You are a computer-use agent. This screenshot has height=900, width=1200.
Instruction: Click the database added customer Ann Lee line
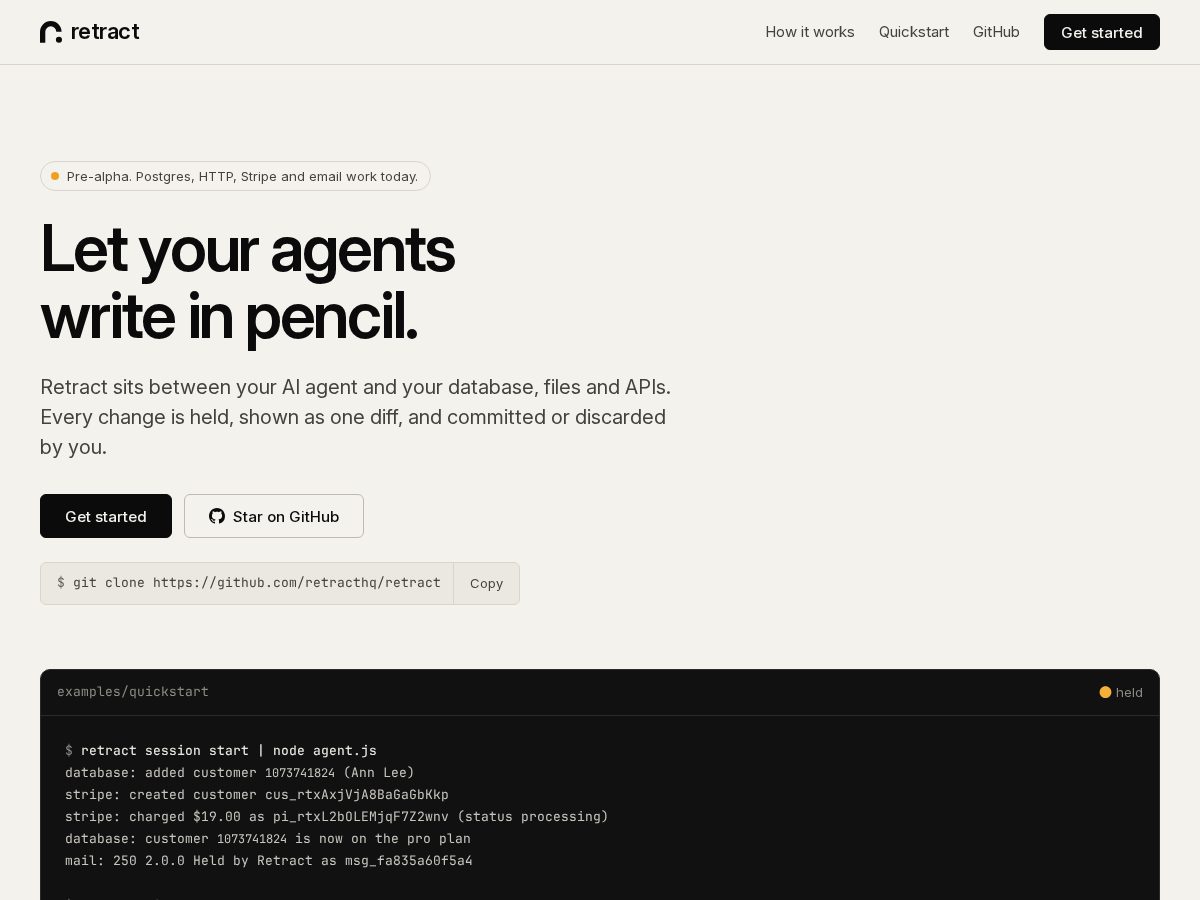click(240, 772)
